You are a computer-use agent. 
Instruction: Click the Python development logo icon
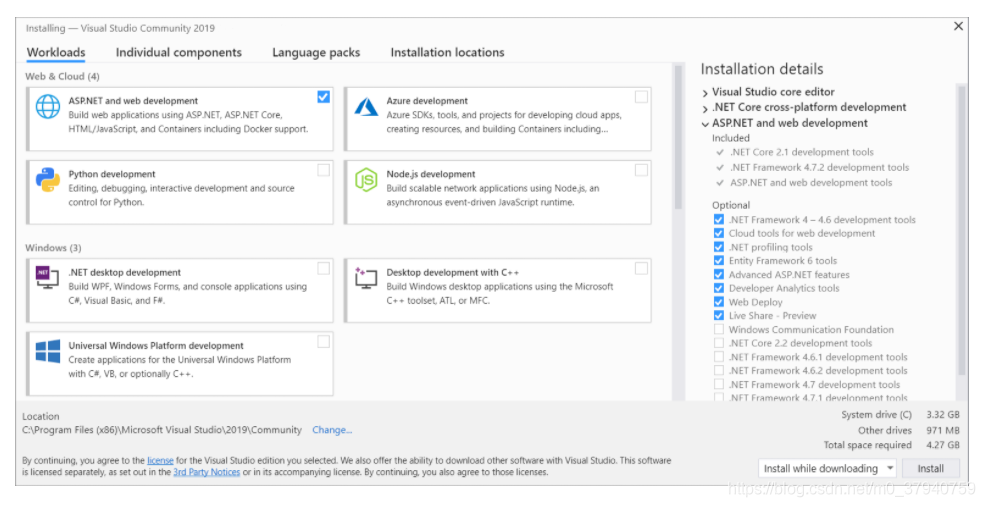tap(48, 180)
